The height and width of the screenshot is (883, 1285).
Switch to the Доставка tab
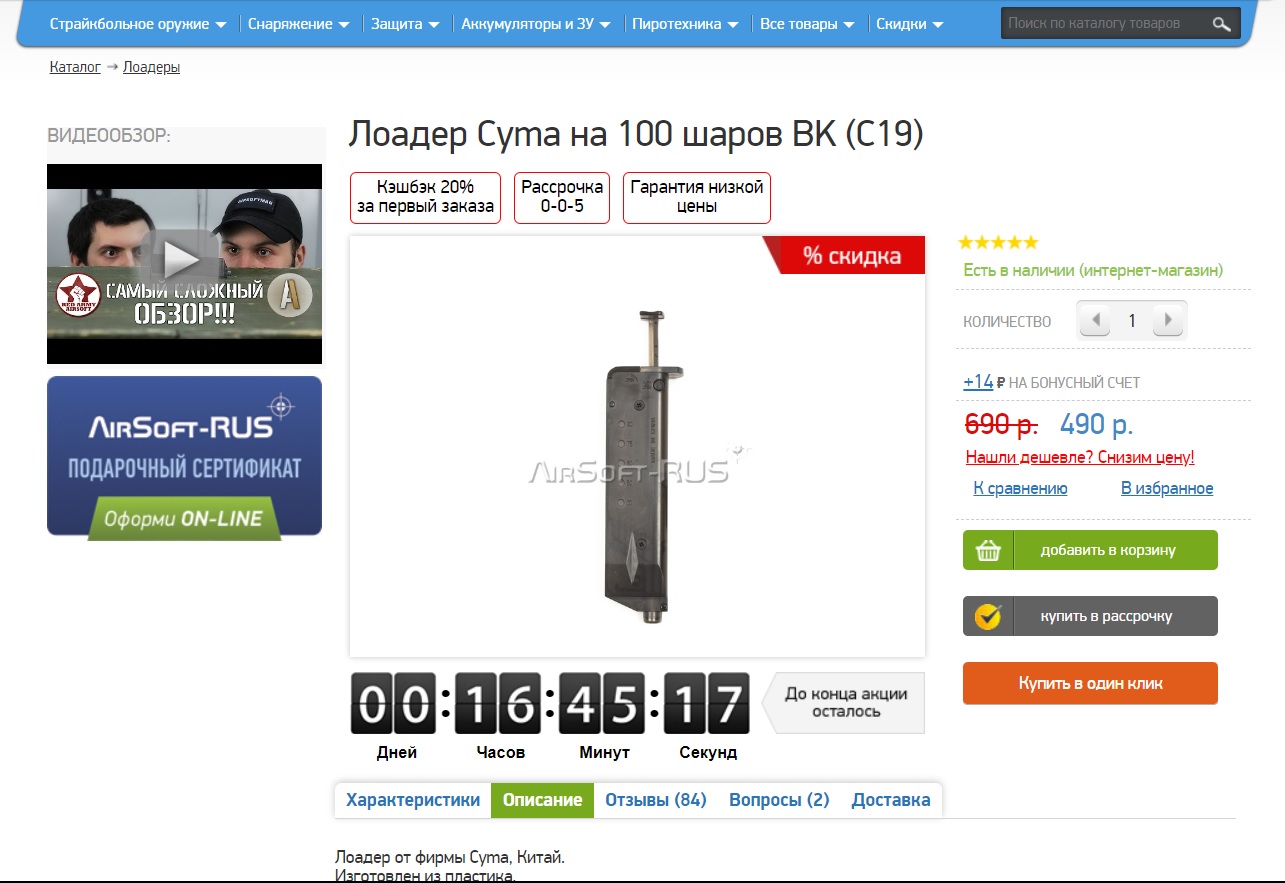891,800
